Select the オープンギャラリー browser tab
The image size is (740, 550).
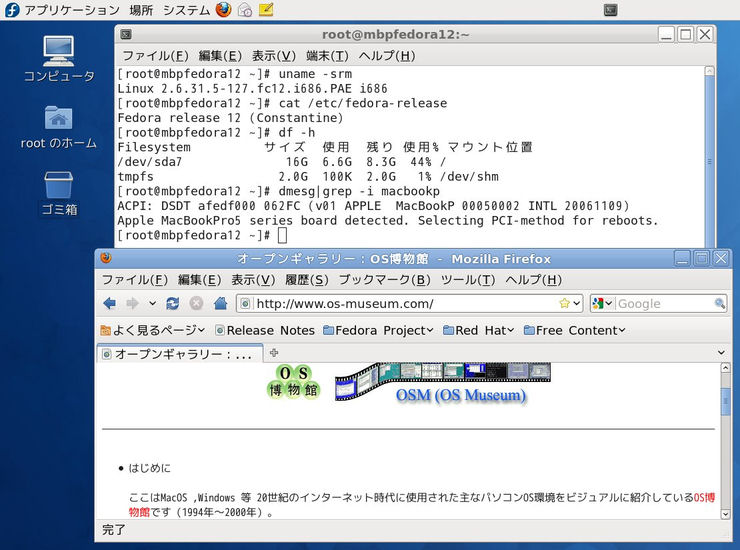[180, 354]
